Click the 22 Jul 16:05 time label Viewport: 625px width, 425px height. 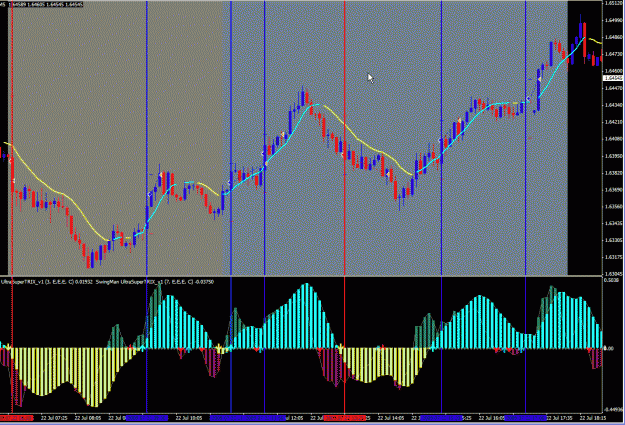click(491, 418)
